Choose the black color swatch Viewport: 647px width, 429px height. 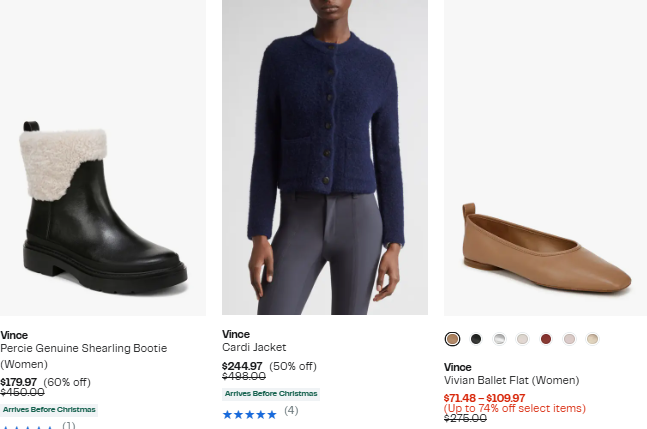(476, 339)
